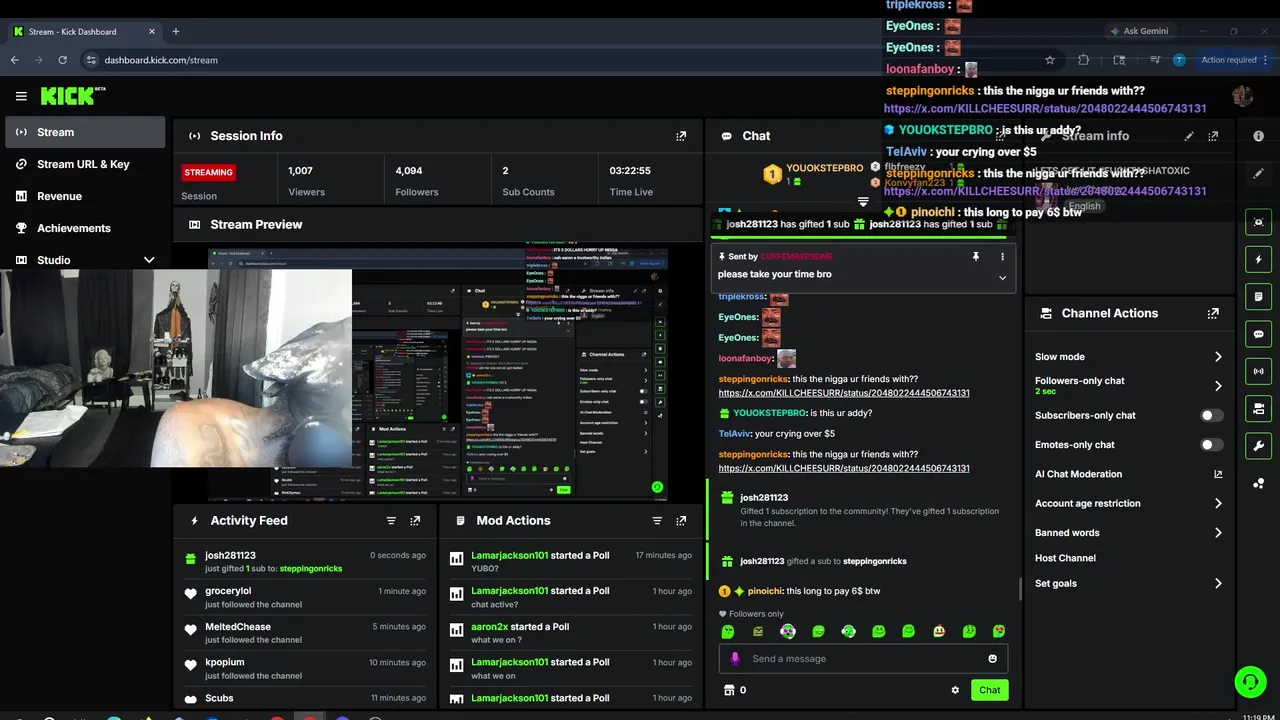Click the document notes icon in right sidebar

pos(1258,297)
